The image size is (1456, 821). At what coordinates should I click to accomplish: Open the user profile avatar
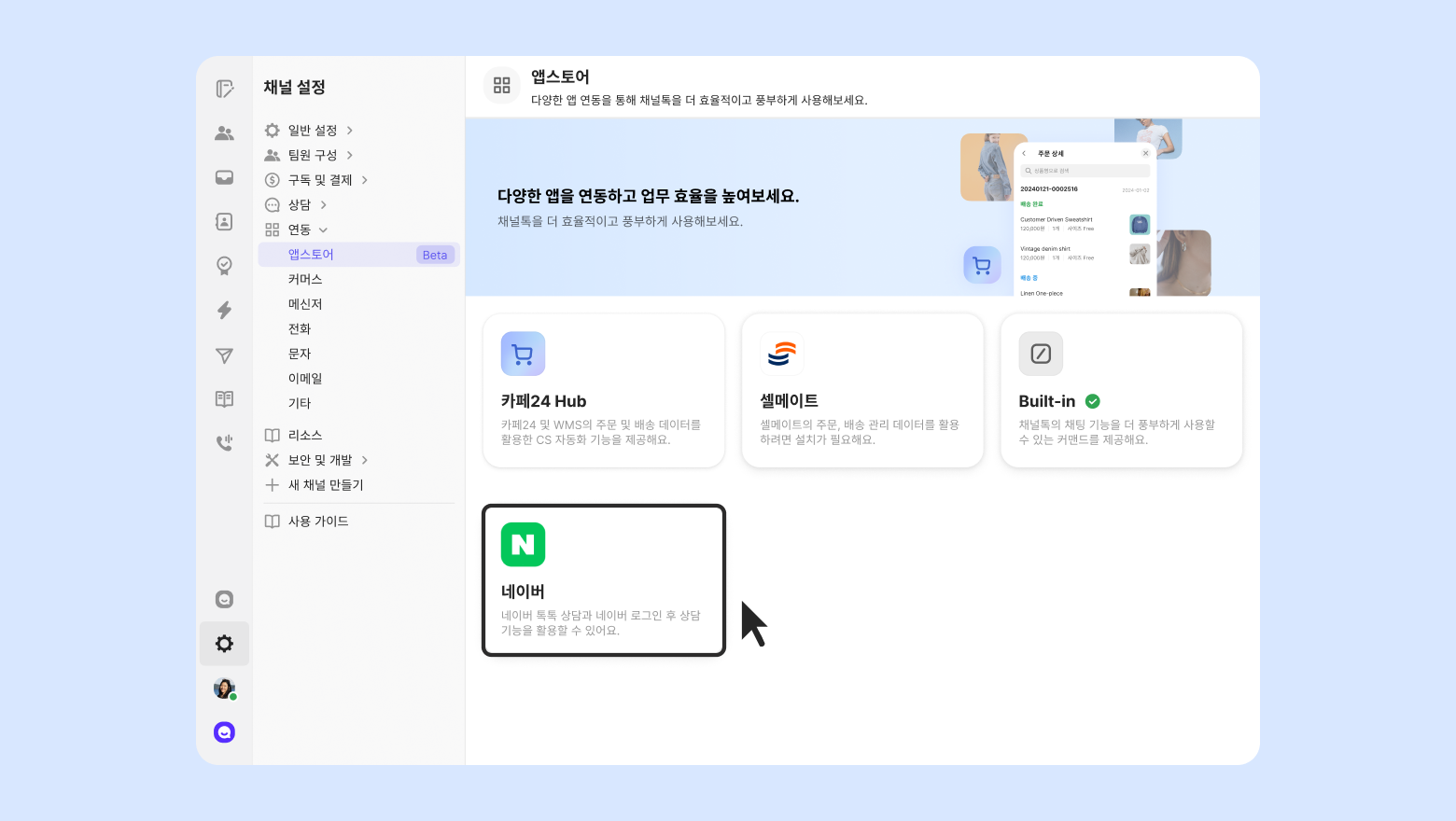(224, 689)
